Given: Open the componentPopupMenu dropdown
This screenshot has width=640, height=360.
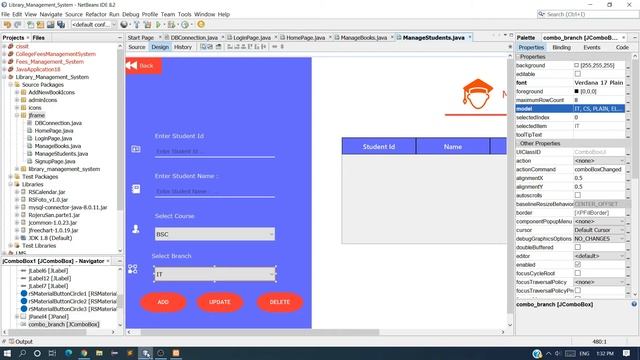Looking at the screenshot, I should (599, 221).
